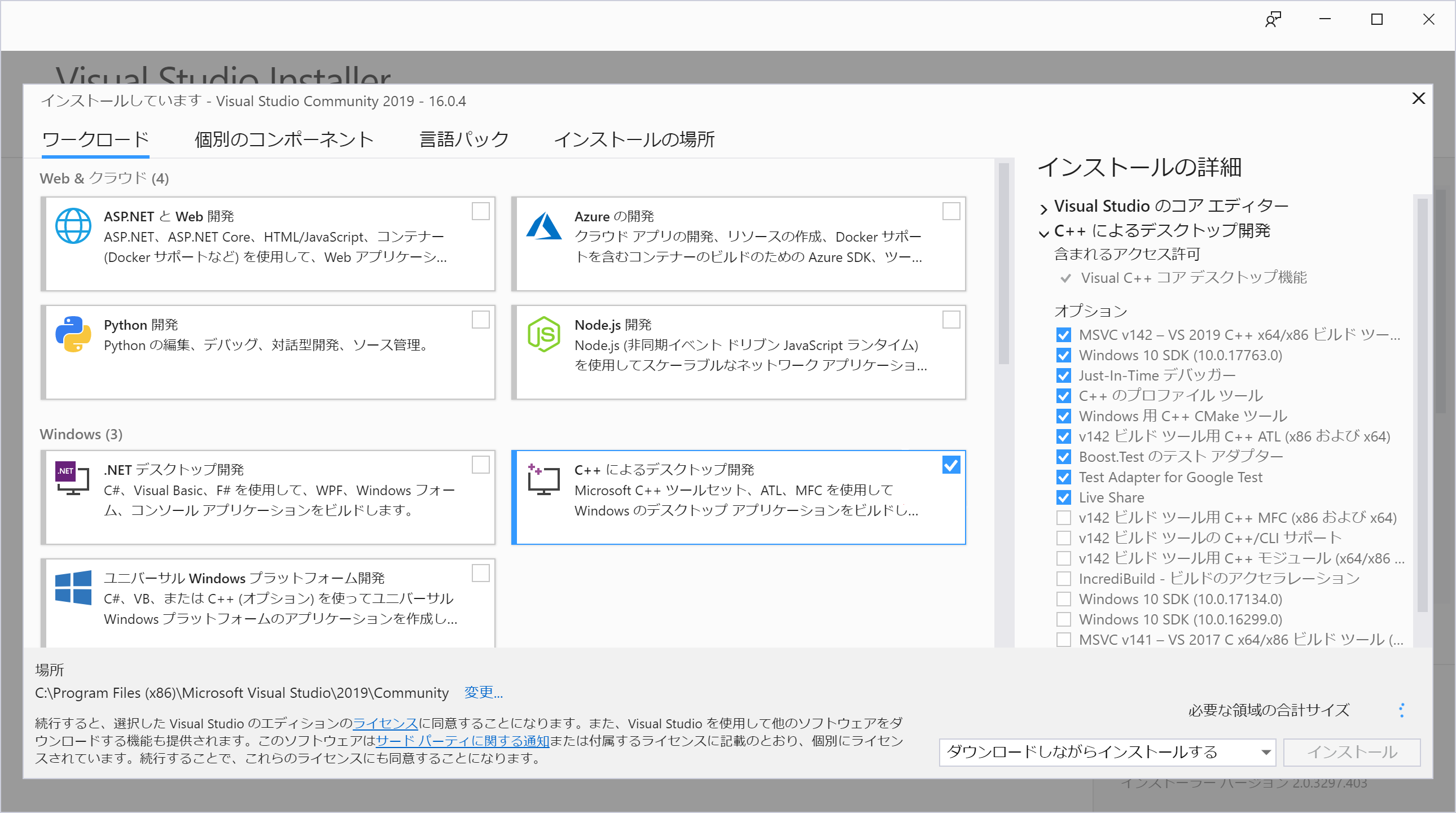Uncheck Boost.Test のテスト アダプター
Image resolution: width=1456 pixels, height=813 pixels.
coord(1063,457)
